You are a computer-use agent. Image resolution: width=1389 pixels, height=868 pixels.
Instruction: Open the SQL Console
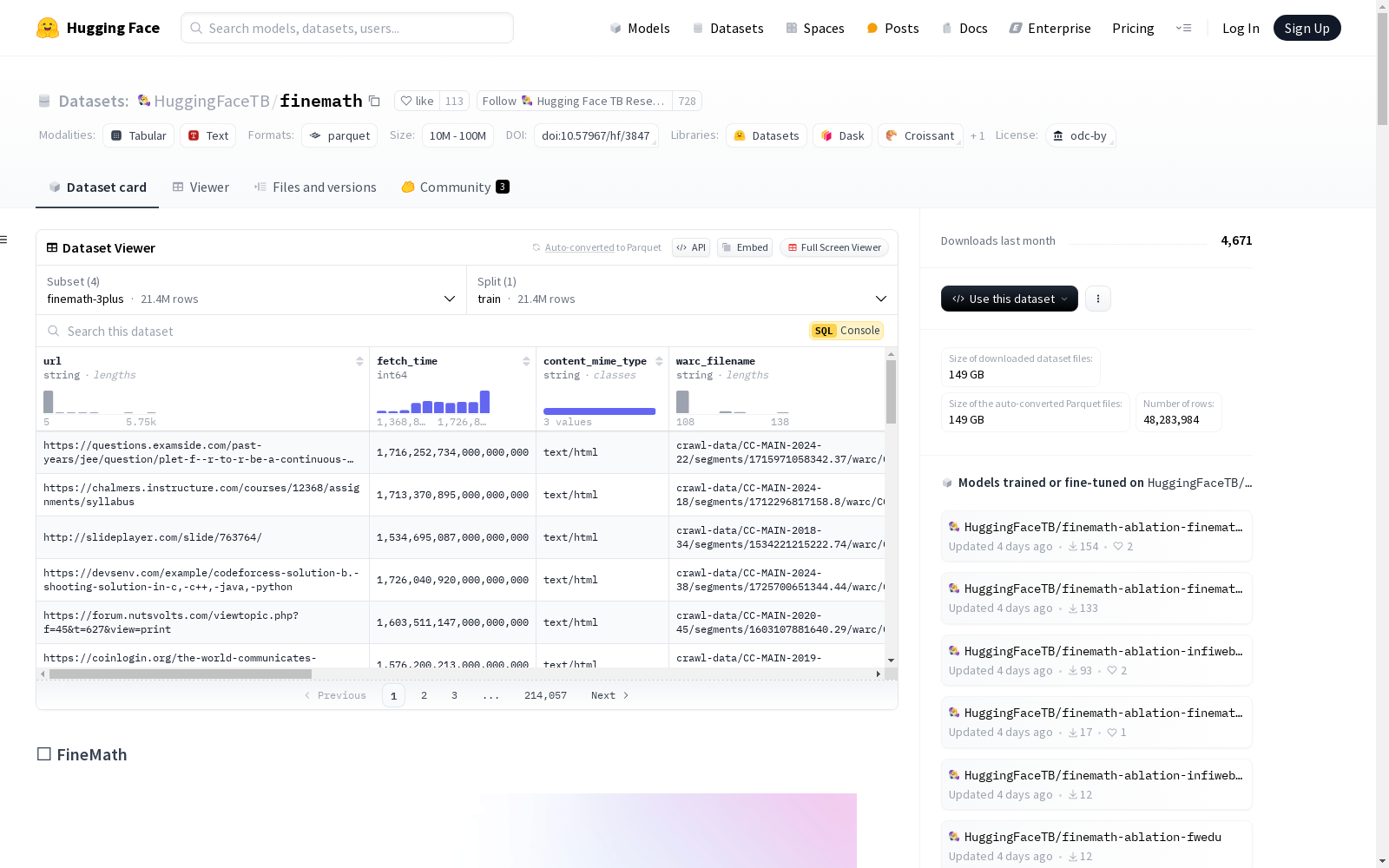coord(847,331)
